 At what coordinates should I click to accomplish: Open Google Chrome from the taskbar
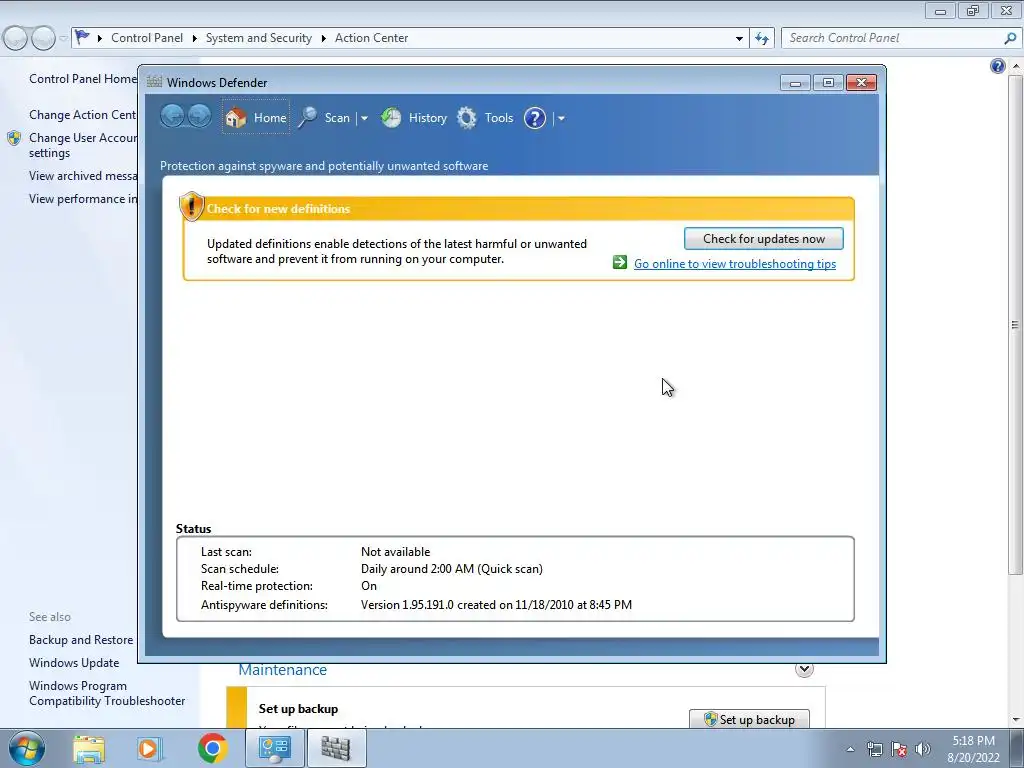212,748
